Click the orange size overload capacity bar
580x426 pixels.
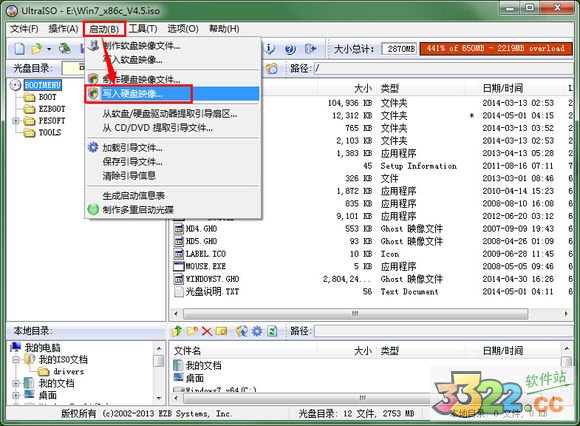[496, 48]
